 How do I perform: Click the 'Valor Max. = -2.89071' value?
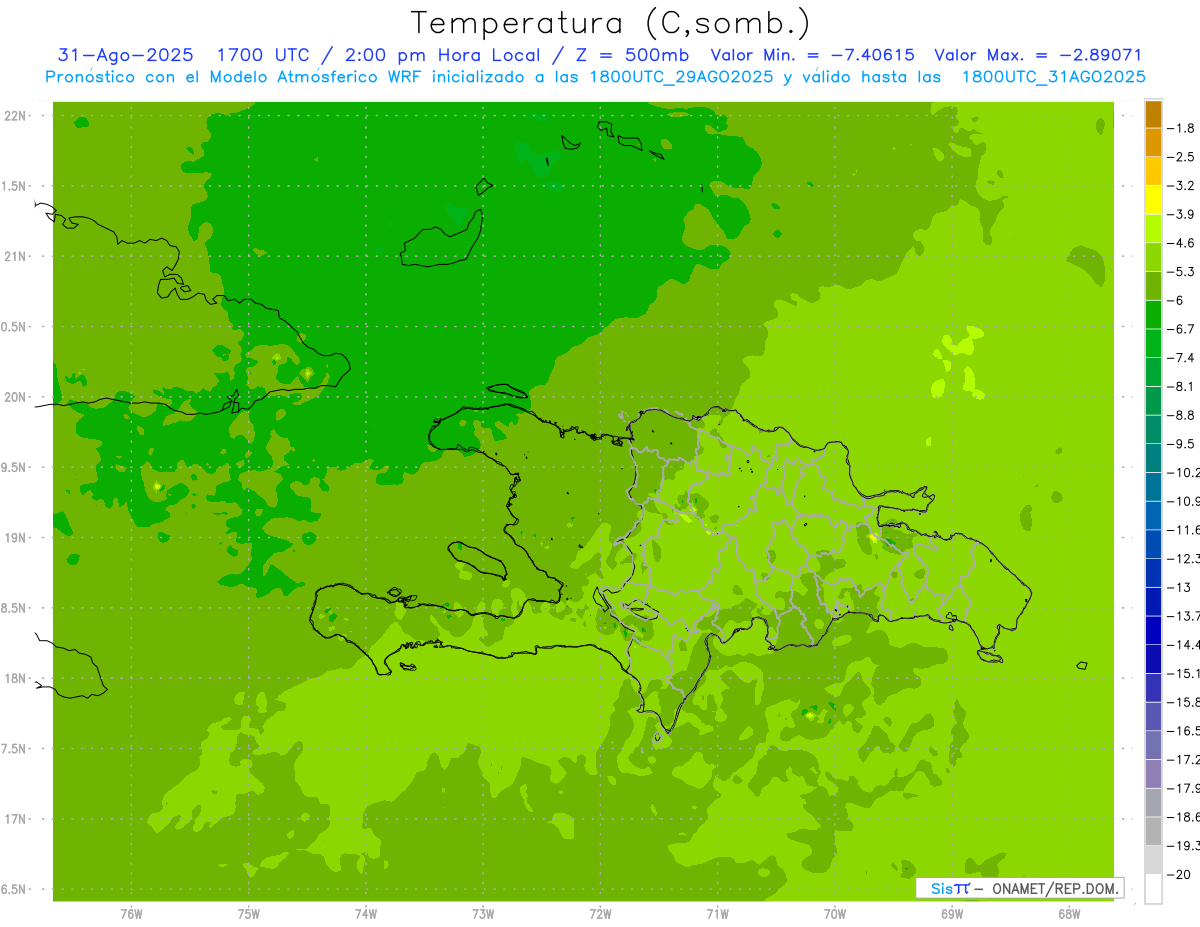tap(1038, 55)
